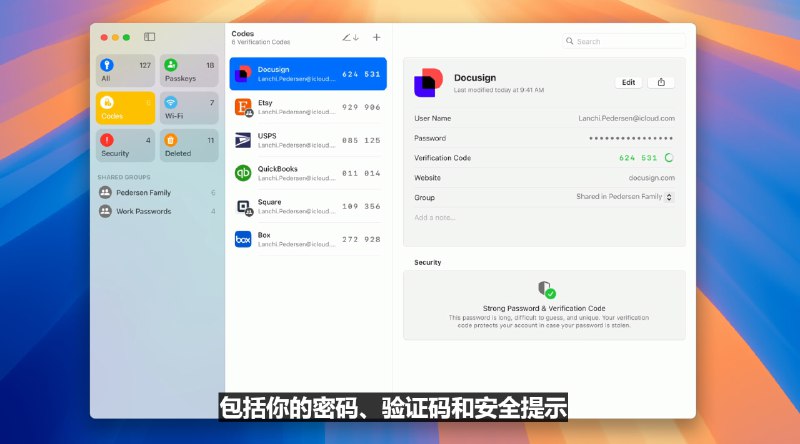Click the Pedersen Family group icon
This screenshot has width=800, height=444.
click(x=105, y=192)
